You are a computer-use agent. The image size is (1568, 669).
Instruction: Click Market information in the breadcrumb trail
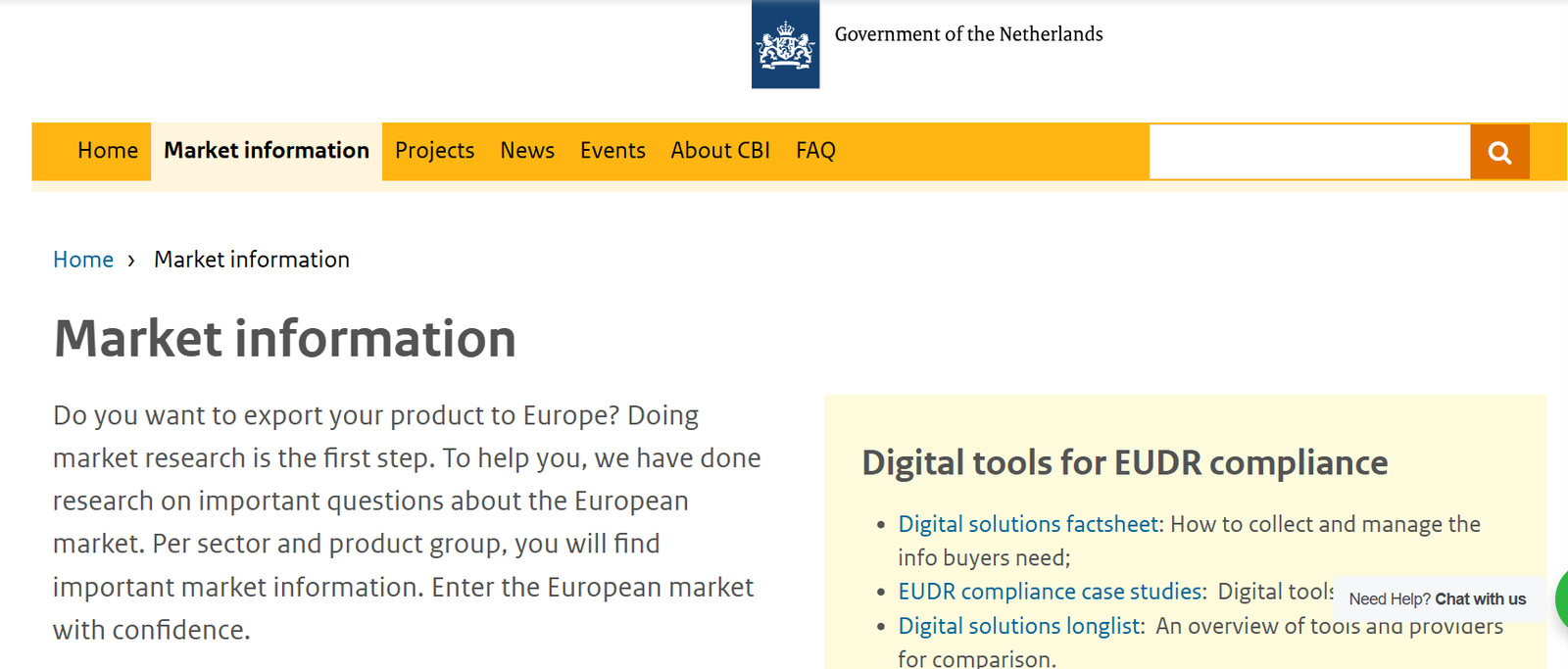point(252,260)
